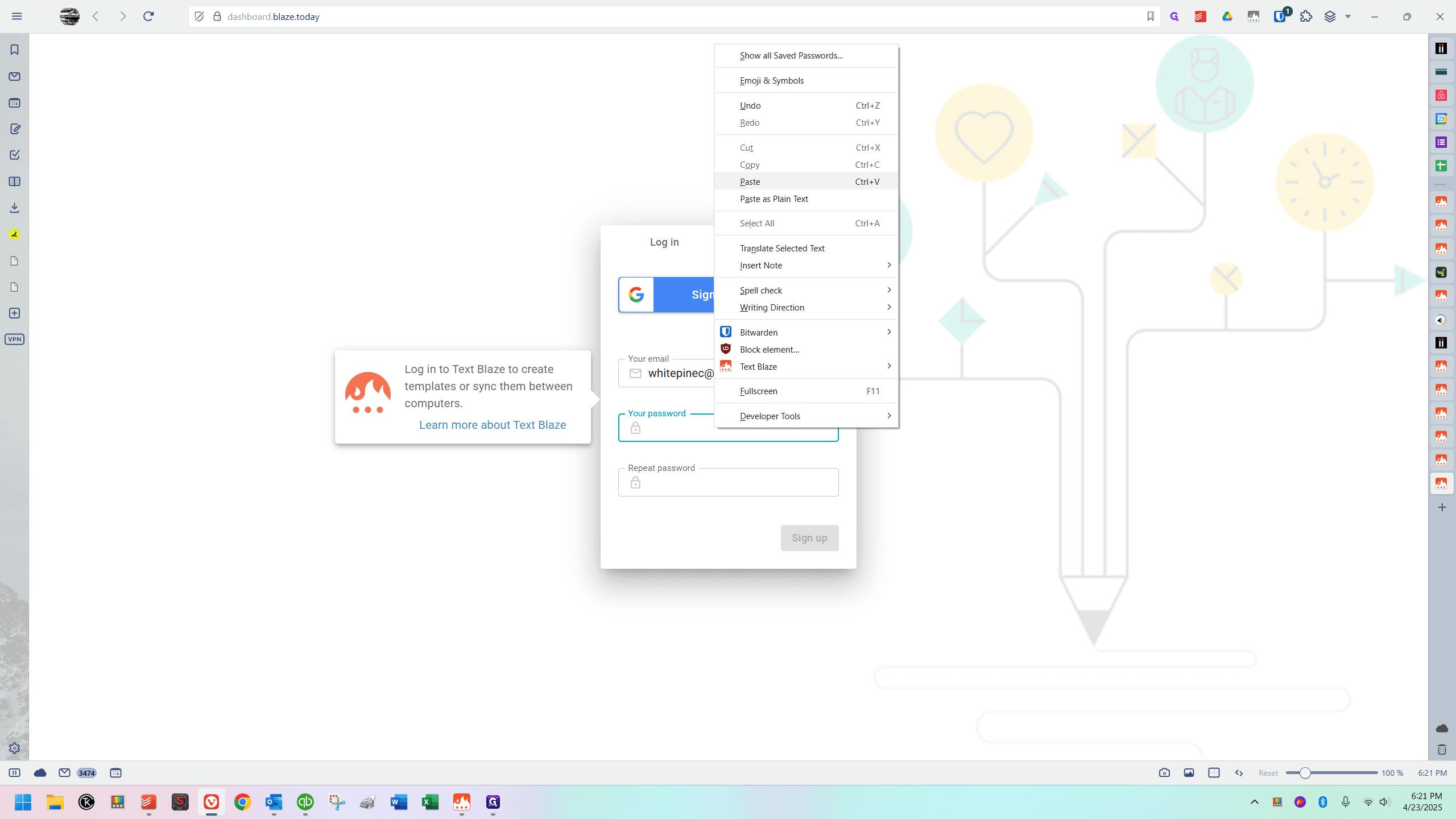Show hidden system tray icons
This screenshot has width=1456, height=819.
(x=1254, y=802)
